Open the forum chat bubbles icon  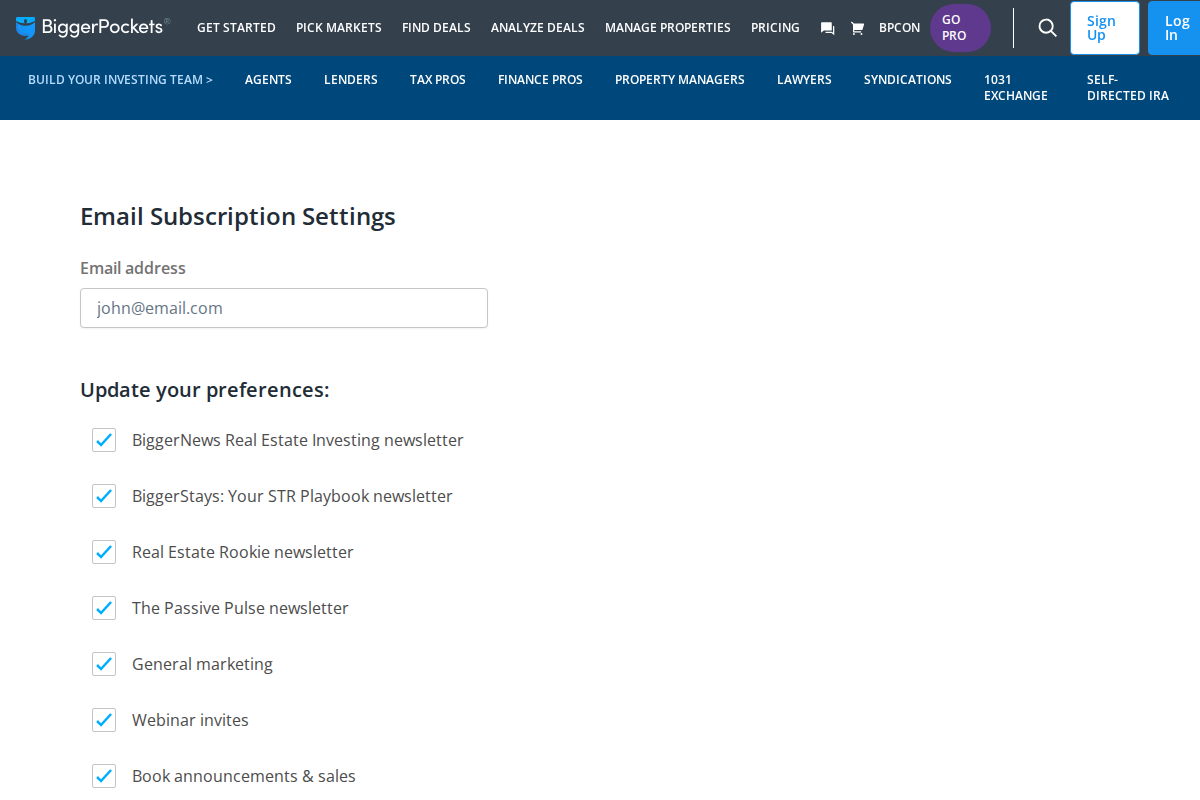click(x=827, y=28)
